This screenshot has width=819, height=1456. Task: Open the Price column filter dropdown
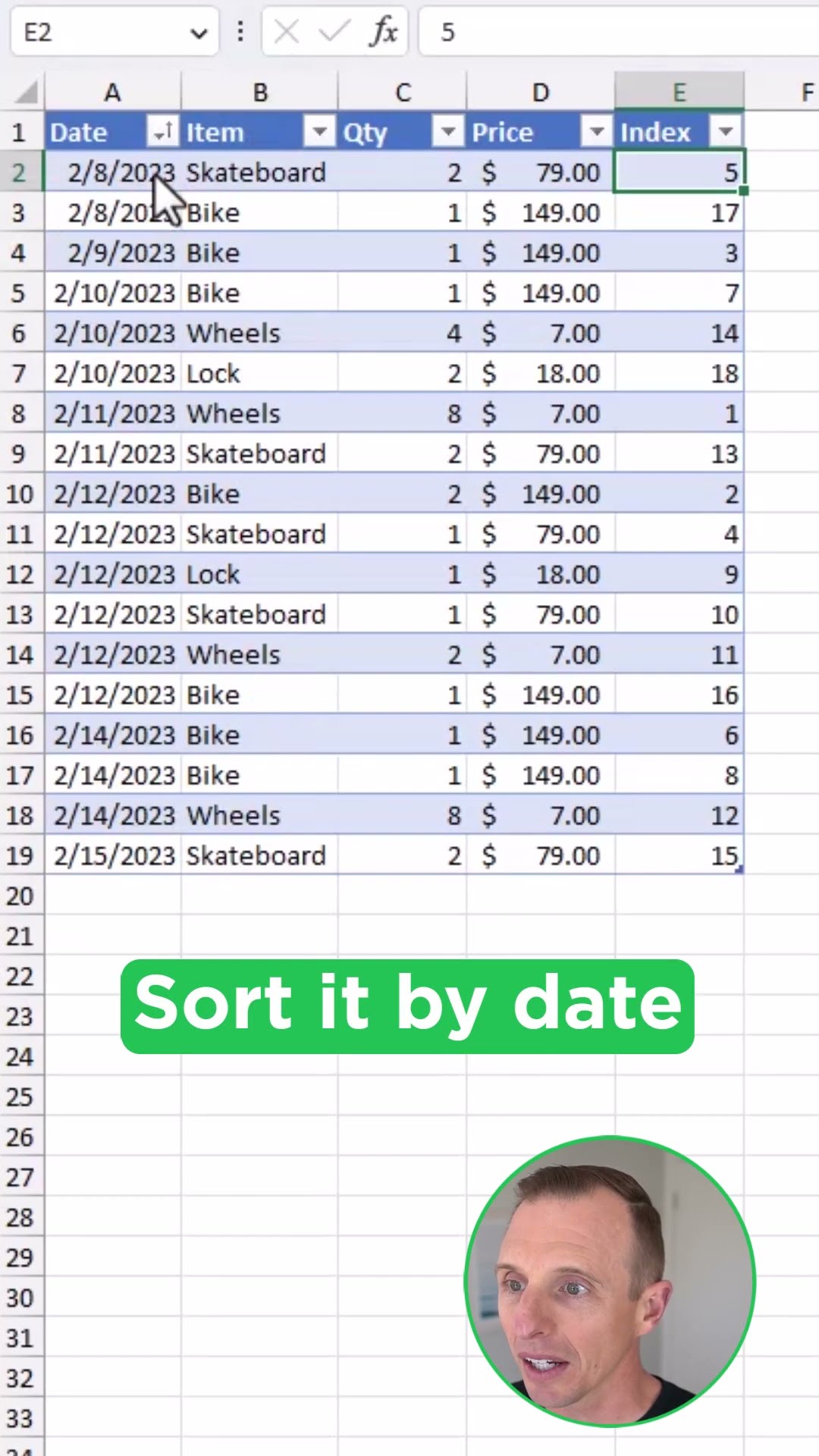(x=597, y=132)
